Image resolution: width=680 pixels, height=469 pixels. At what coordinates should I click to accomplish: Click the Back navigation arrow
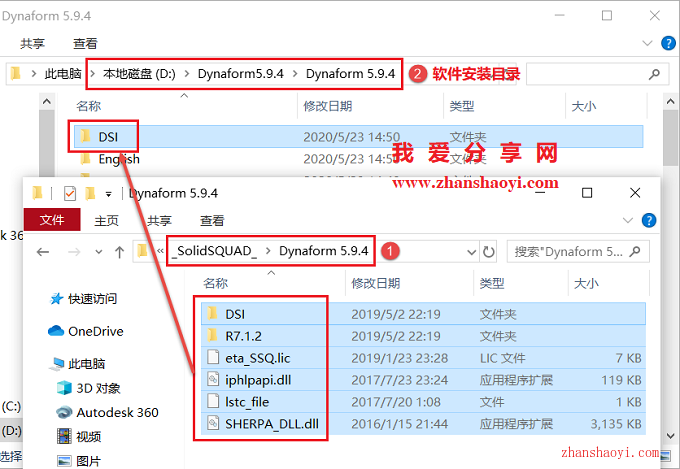[x=43, y=252]
